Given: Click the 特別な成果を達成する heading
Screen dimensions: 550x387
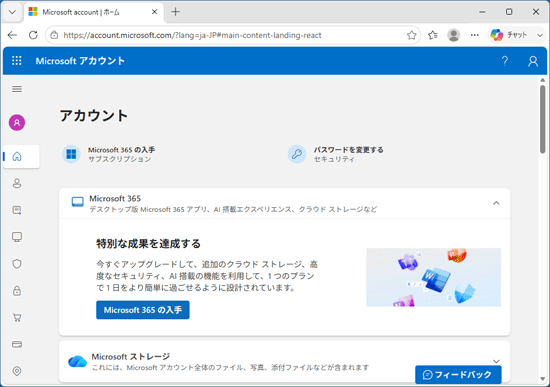Looking at the screenshot, I should (x=148, y=243).
